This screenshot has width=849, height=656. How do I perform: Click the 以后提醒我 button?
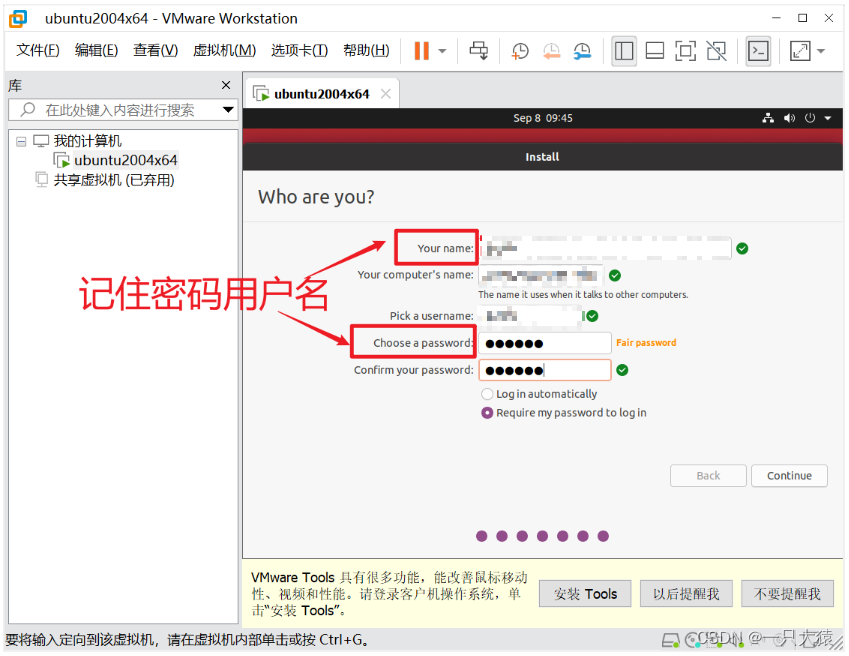686,594
